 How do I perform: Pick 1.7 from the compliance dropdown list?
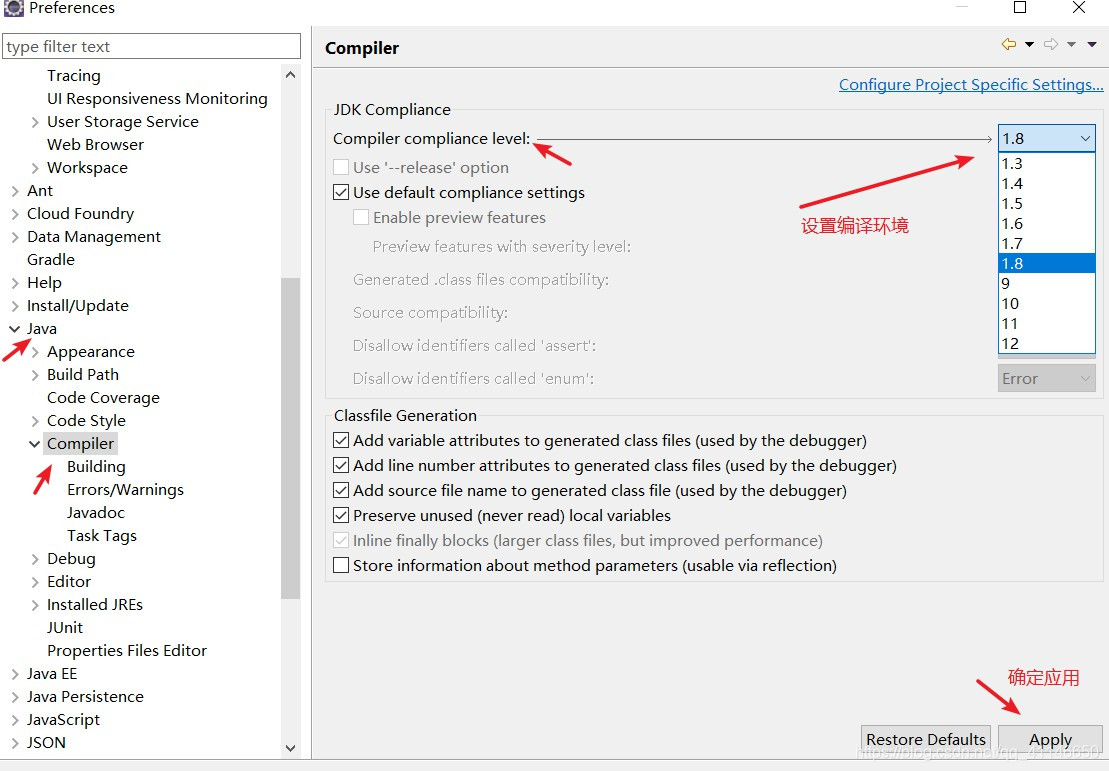tap(1047, 243)
